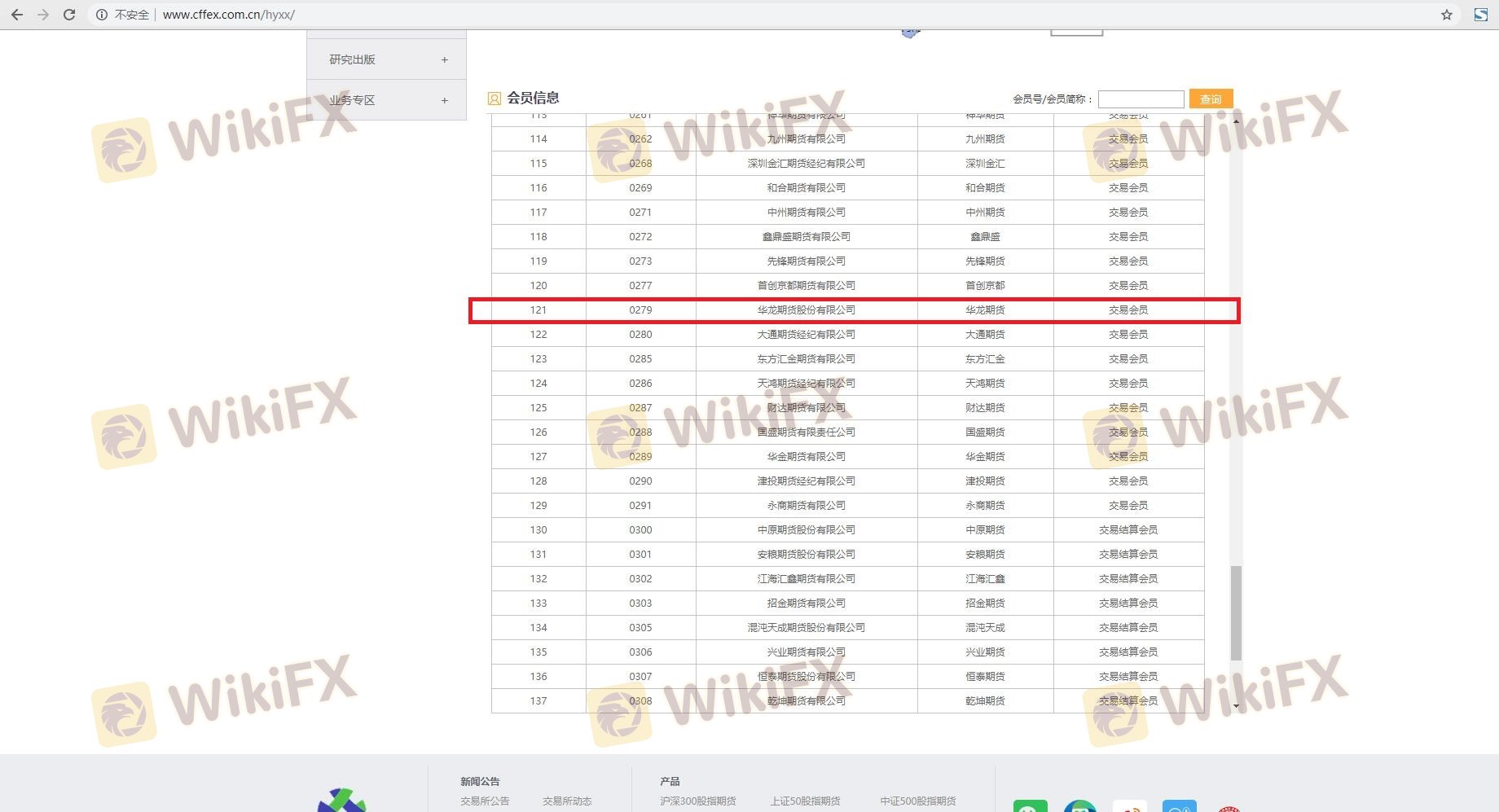Focus the 会员号/会员简称 input field
Viewport: 1499px width, 812px height.
click(x=1141, y=99)
